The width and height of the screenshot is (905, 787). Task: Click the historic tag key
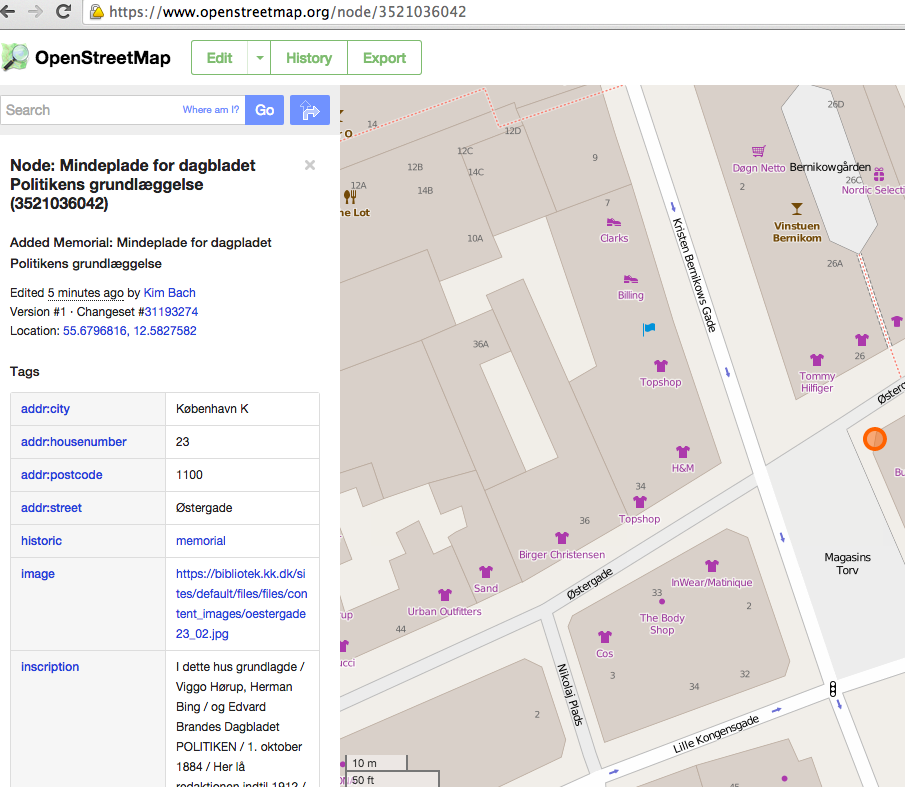coord(42,541)
